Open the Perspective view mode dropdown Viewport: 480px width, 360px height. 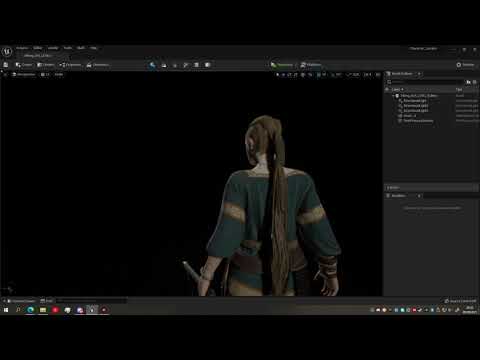24,74
